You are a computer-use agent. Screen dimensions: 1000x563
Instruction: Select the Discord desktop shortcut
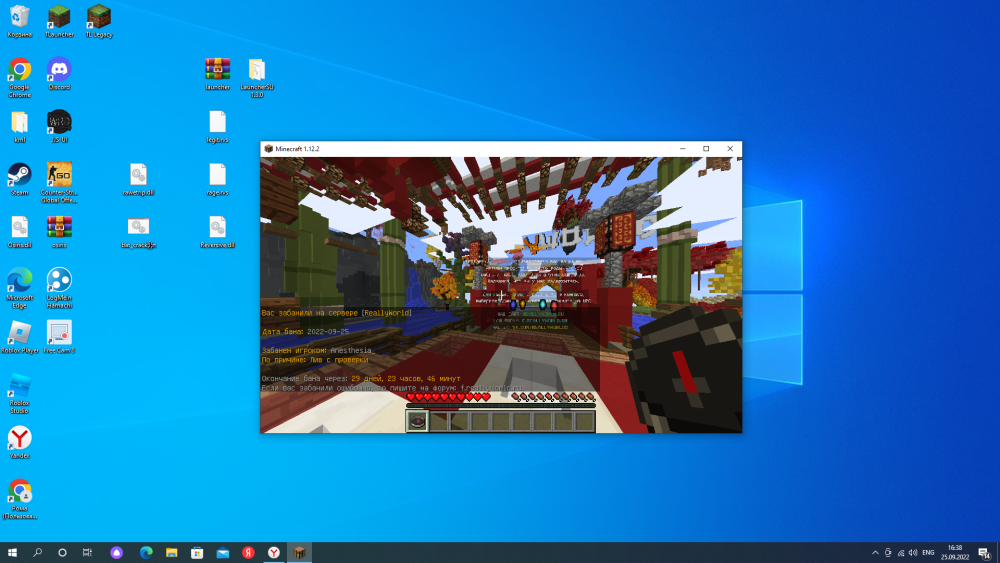pyautogui.click(x=59, y=74)
